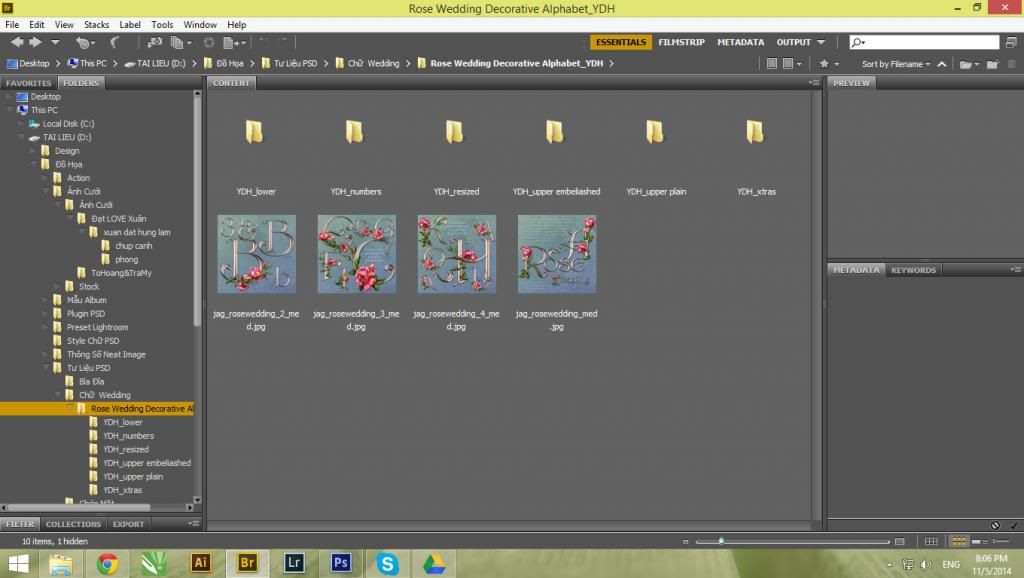
Task: Cancel metadata changes with the cancel icon
Action: click(x=995, y=525)
